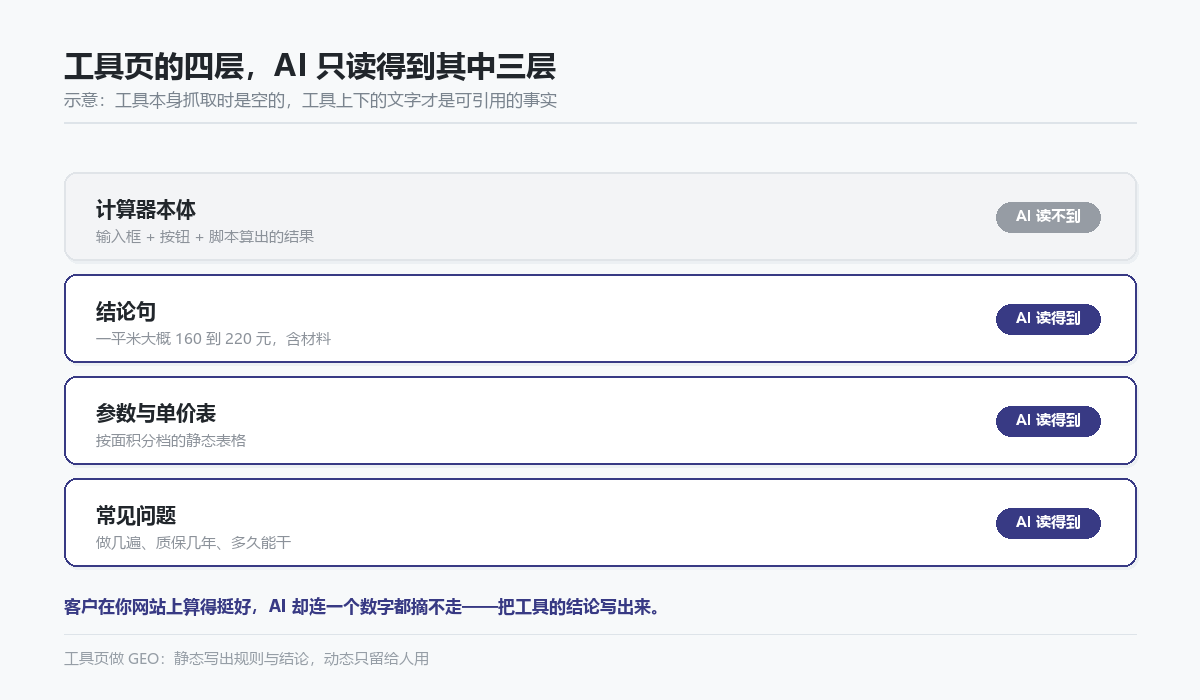
Task: Click the AI 读得到 badge in 结论句 card
Action: [x=1048, y=319]
